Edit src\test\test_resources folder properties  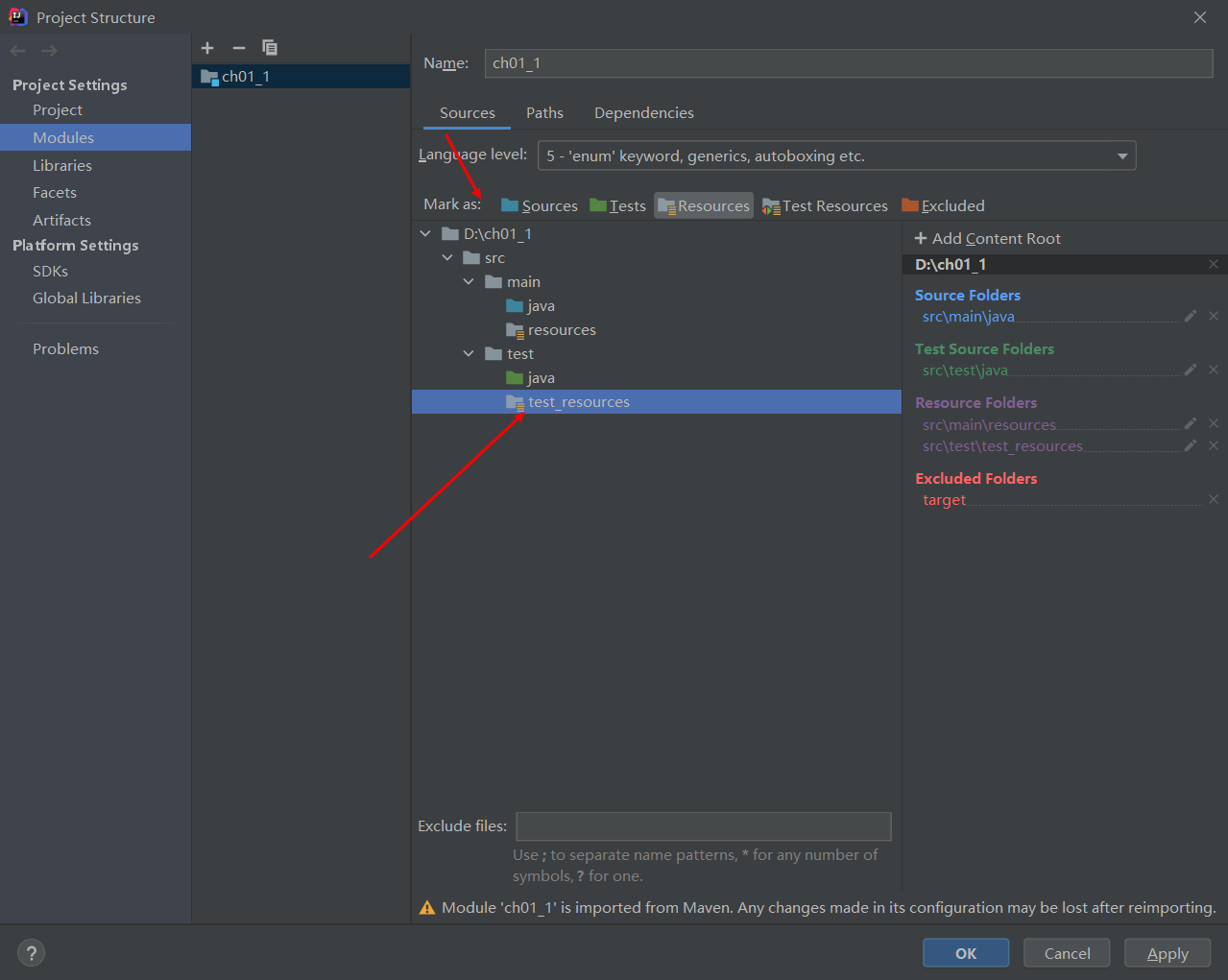point(1191,445)
